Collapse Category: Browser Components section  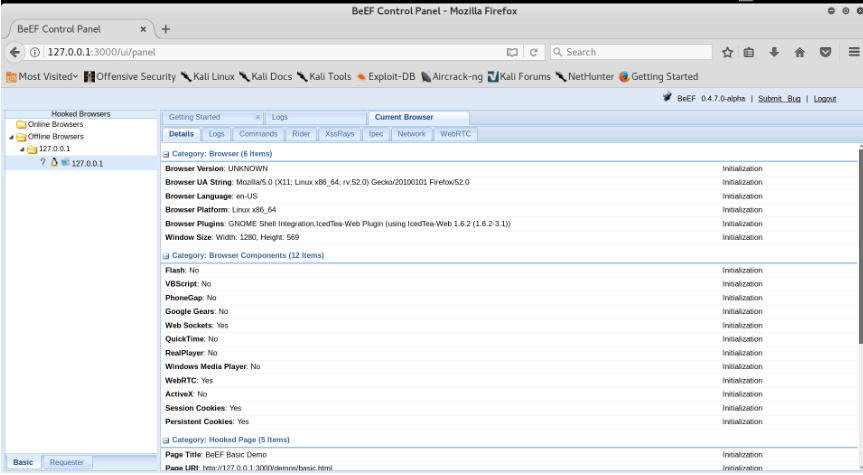pos(166,256)
